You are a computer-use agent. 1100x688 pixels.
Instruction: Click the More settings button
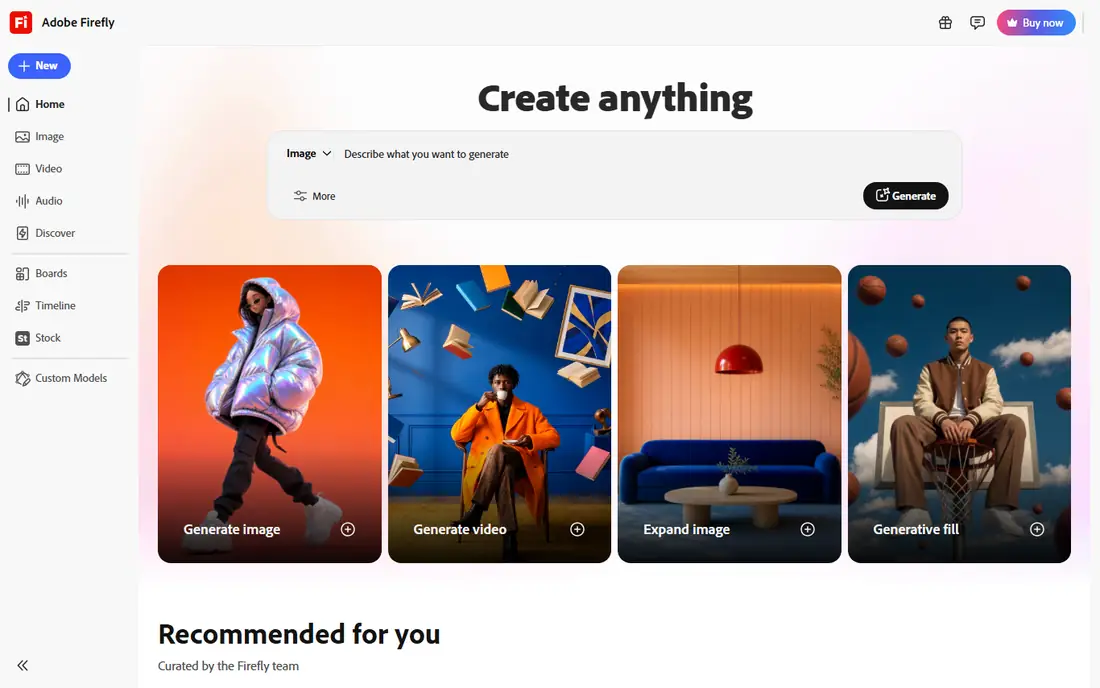pos(314,196)
